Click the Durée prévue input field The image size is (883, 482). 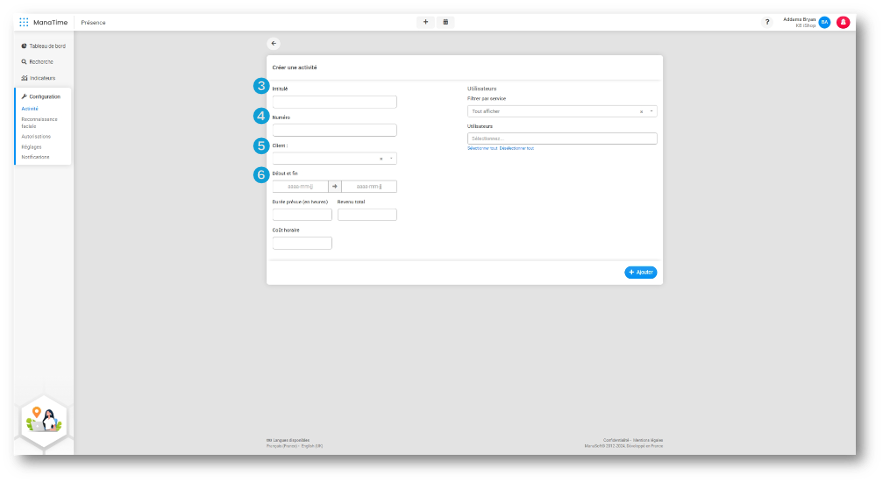coord(302,215)
